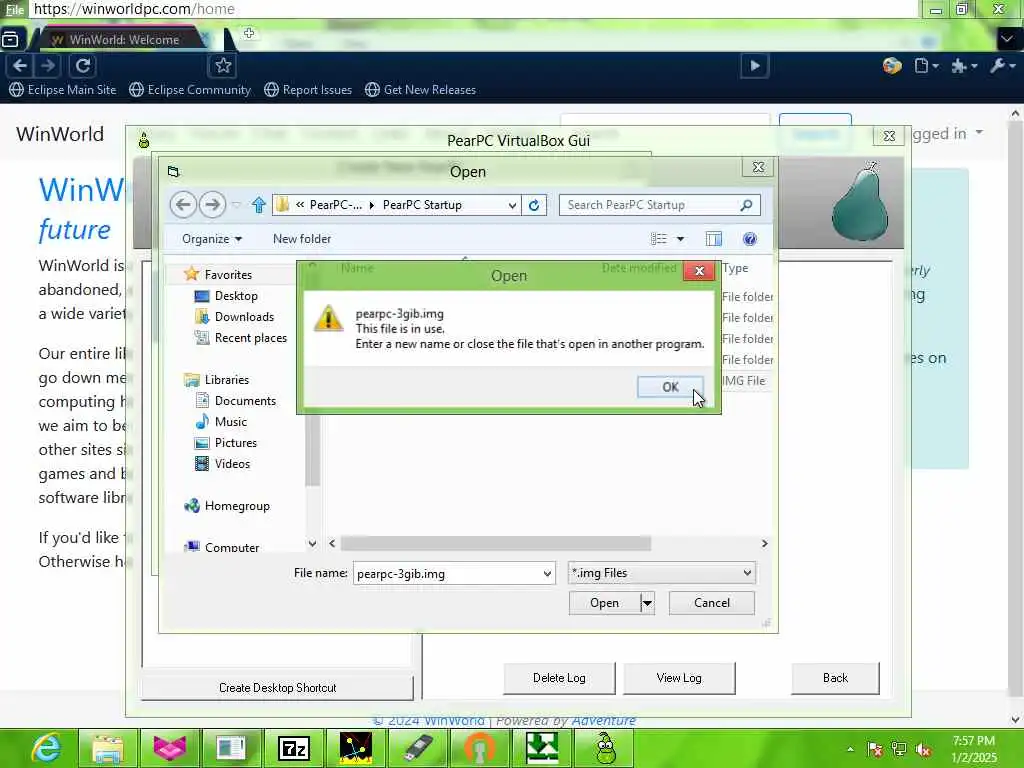Click the Open button in file dialog
This screenshot has height=768, width=1024.
pyautogui.click(x=604, y=603)
